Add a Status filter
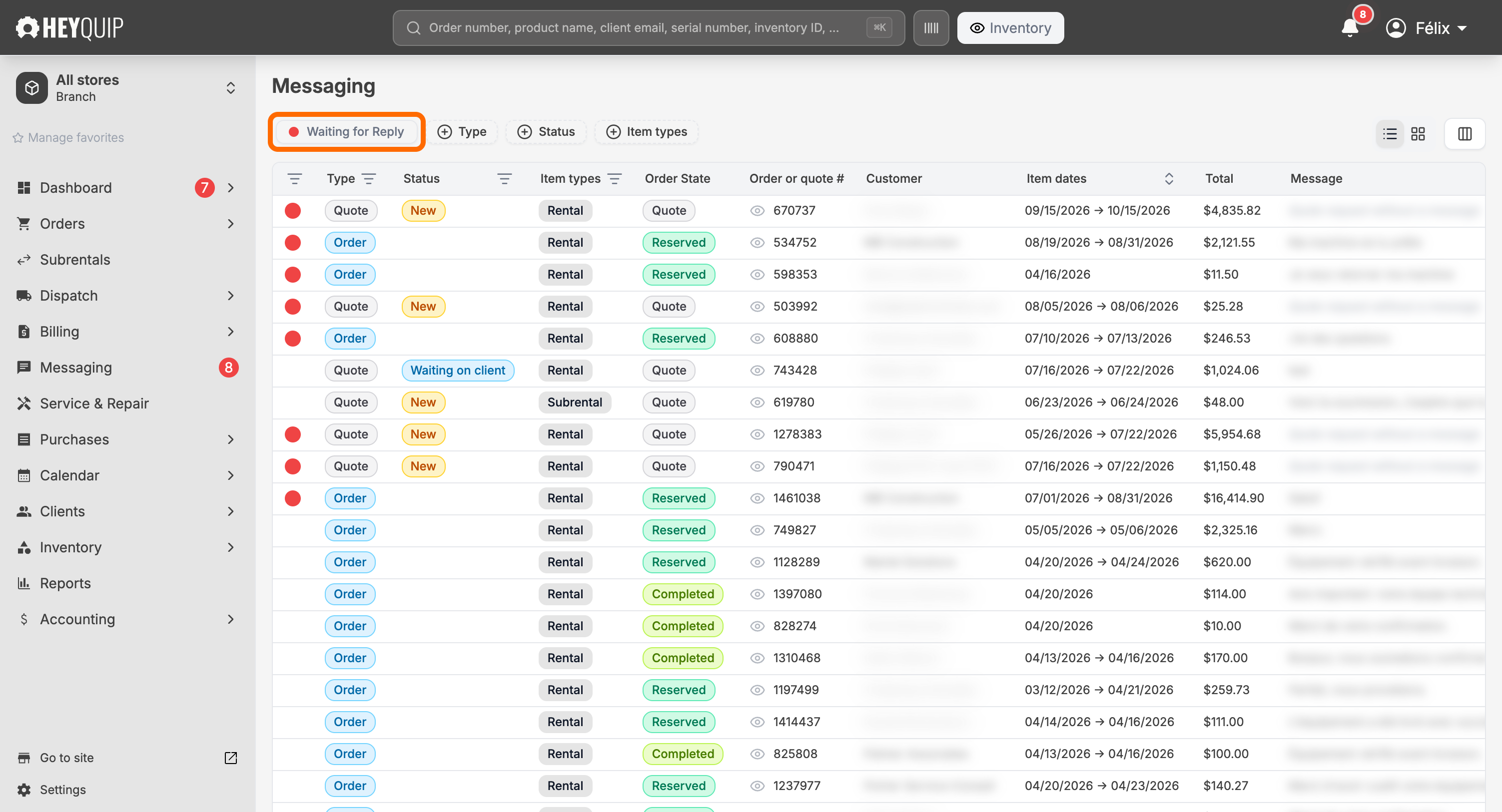1502x812 pixels. [x=546, y=132]
